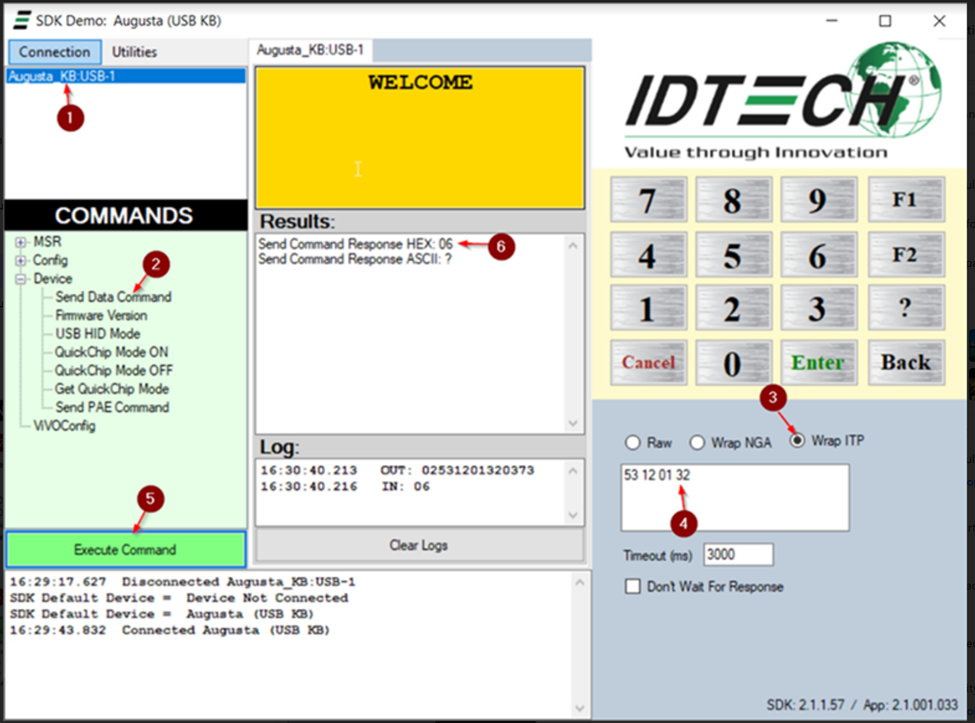Click keypad digit 8

(733, 200)
